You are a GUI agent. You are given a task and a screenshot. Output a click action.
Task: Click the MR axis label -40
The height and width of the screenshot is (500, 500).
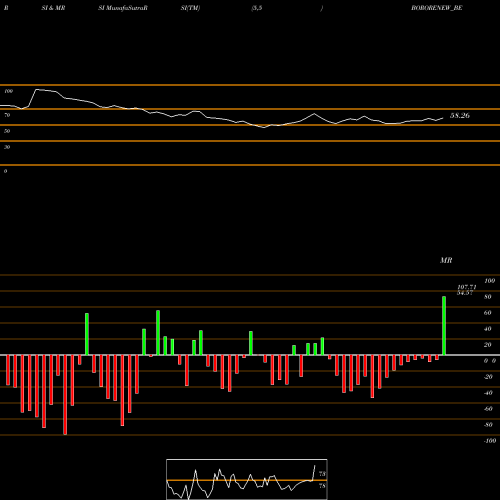tap(488, 393)
